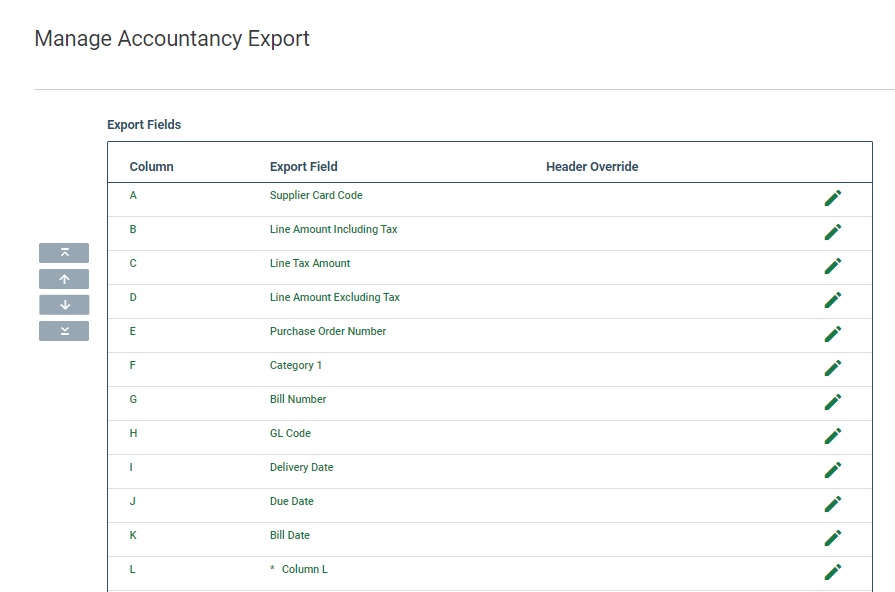Click the pencil icon for Category 1
This screenshot has height=592, width=895.
pos(832,368)
